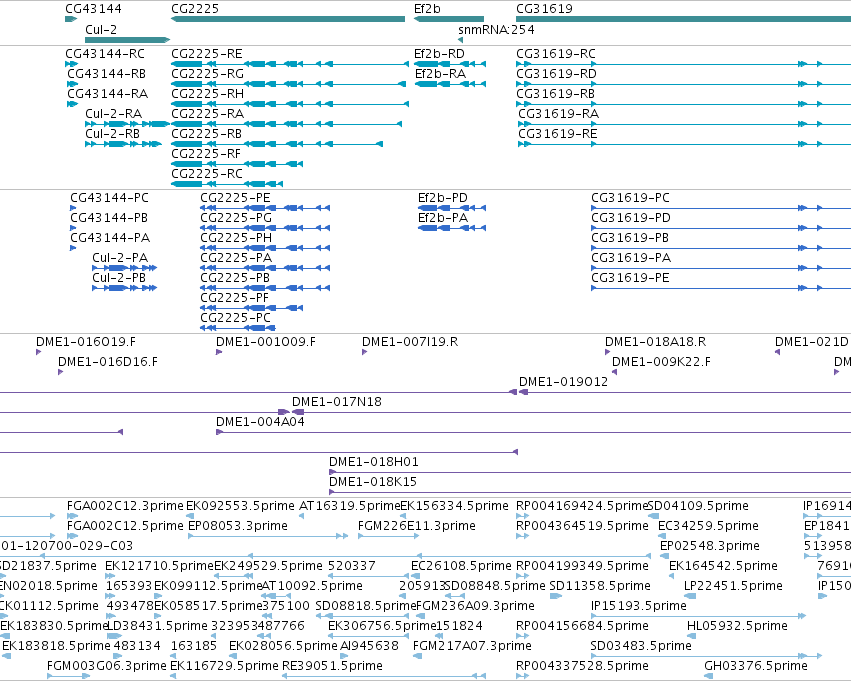Select the DME1-001O09.F label
The width and height of the screenshot is (851, 681).
(266, 342)
